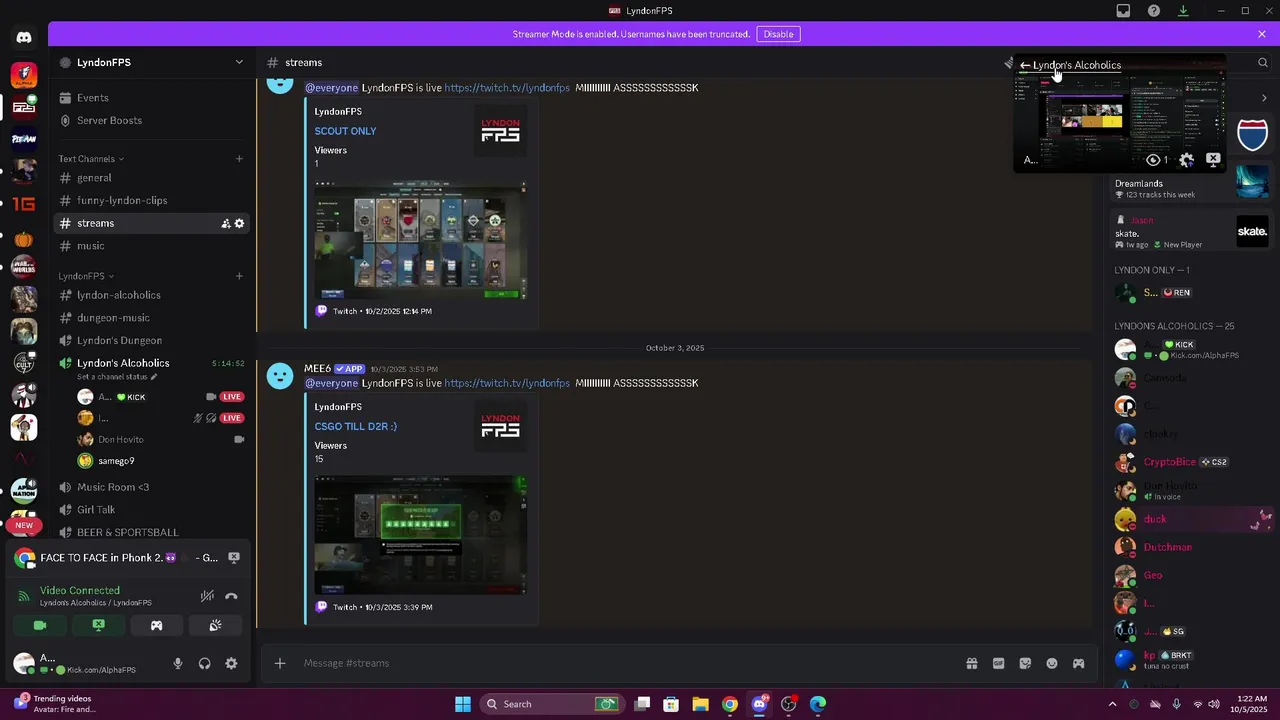Toggle camera in voice panel

[x=40, y=625]
